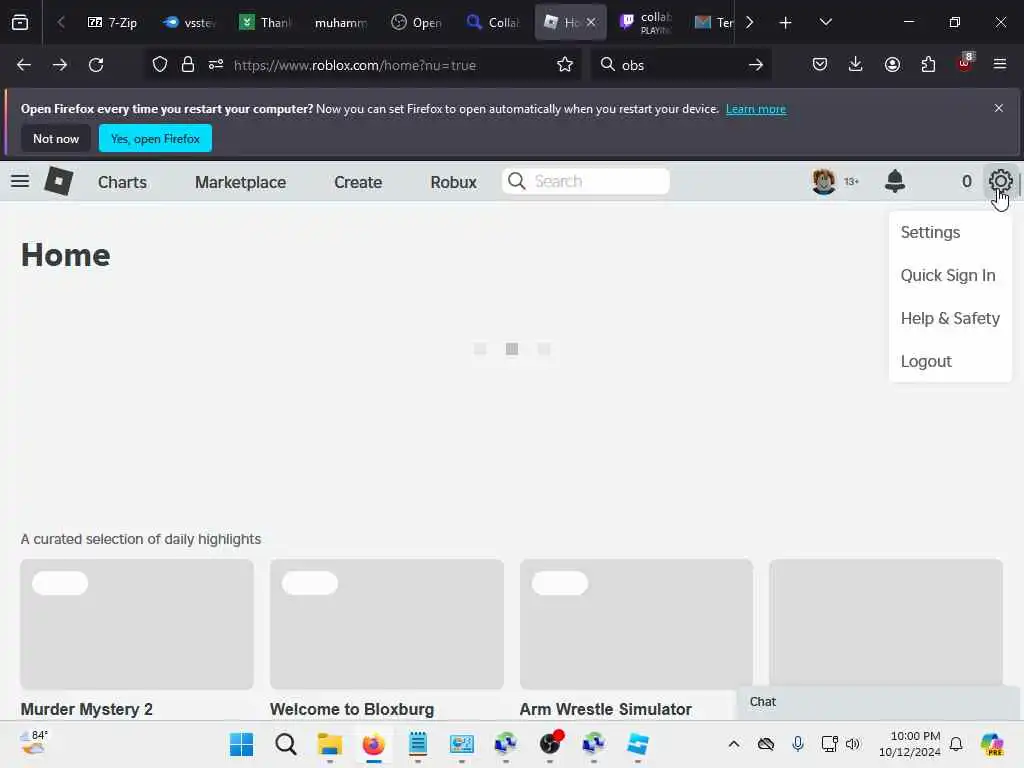Click the Firefox reload button
Viewport: 1024px width, 768px height.
[96, 65]
